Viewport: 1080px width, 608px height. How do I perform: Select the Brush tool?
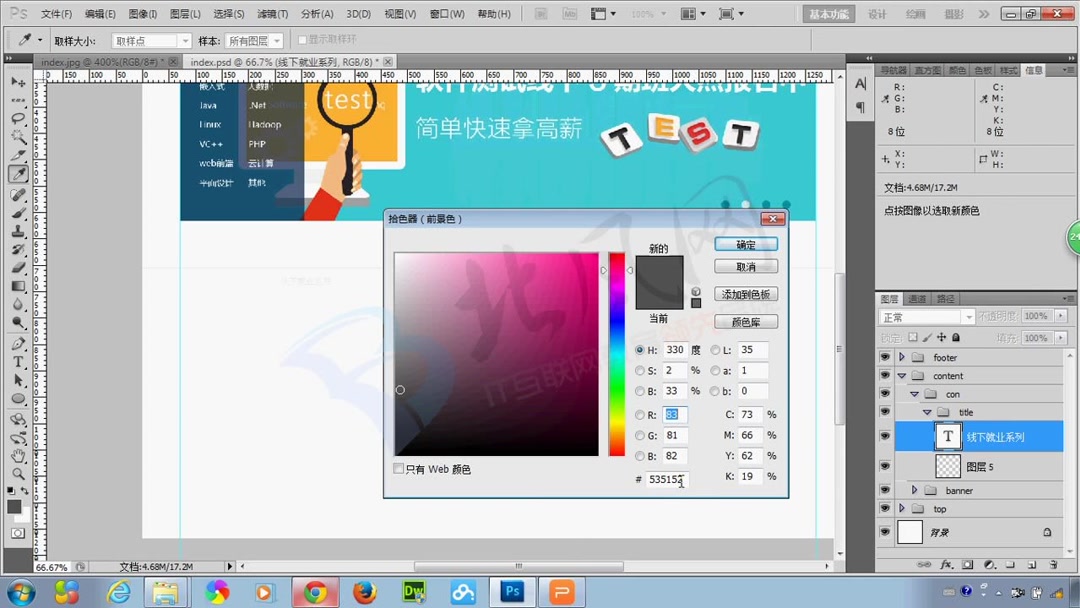(18, 210)
